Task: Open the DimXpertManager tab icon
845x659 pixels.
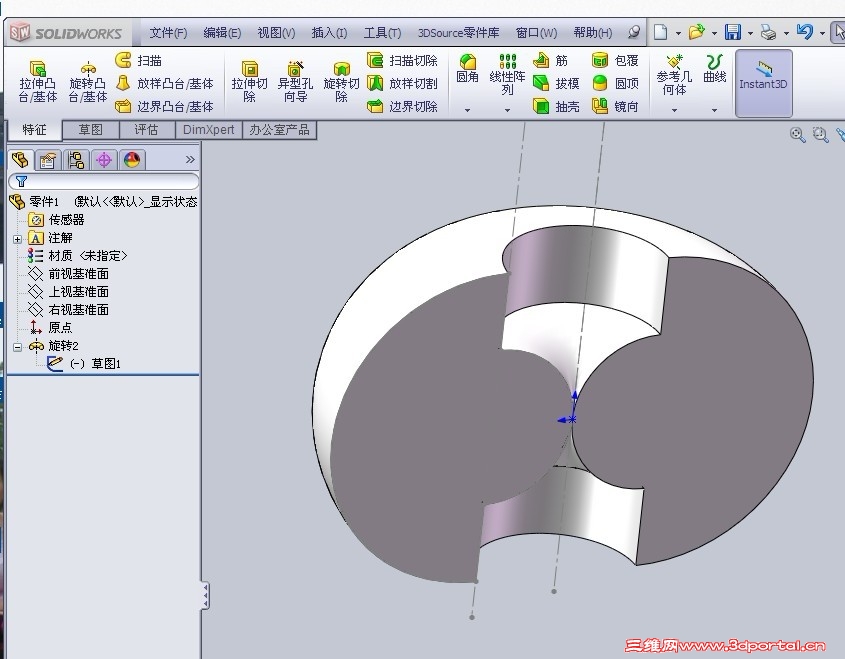Action: pyautogui.click(x=104, y=160)
